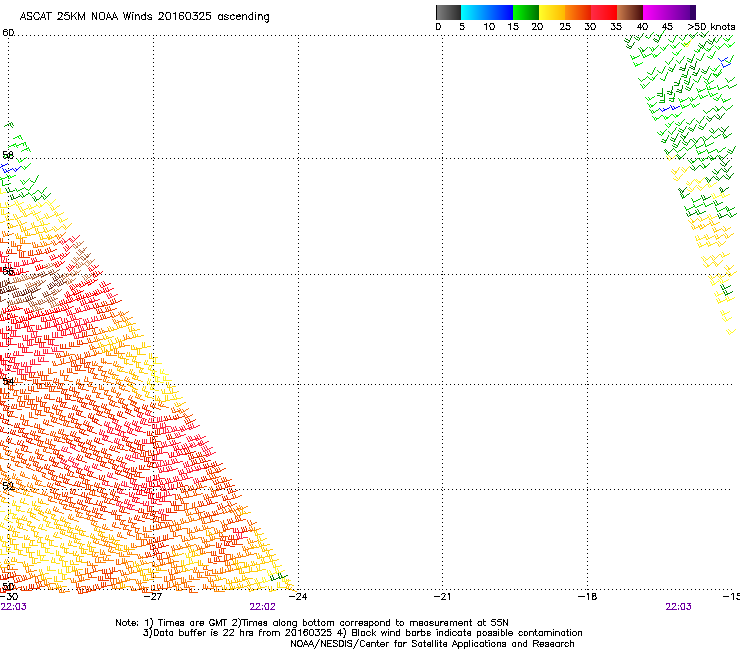
Task: Click the note line 'Times are GMT'
Action: [x=193, y=623]
